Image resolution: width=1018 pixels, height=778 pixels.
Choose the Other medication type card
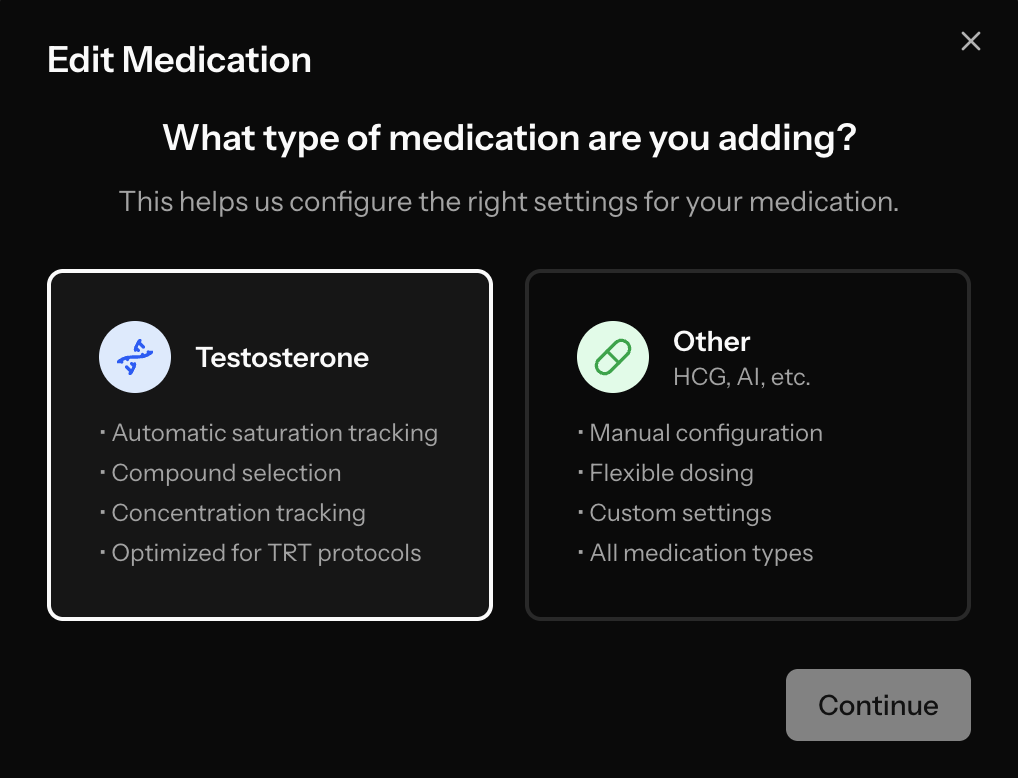click(x=748, y=445)
